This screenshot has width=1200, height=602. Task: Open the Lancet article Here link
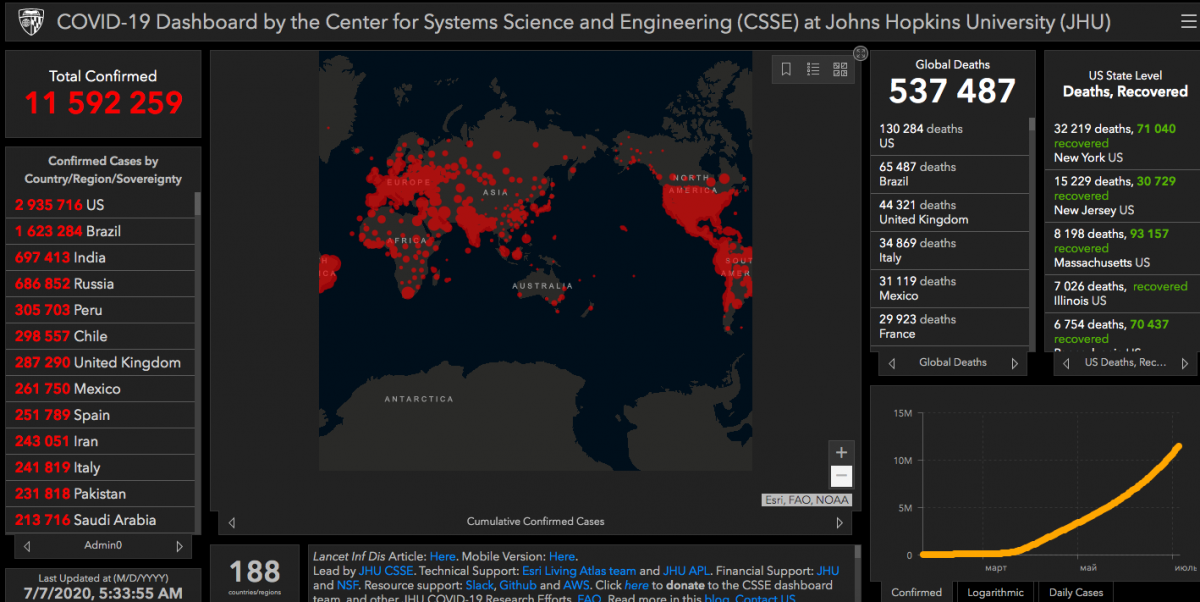442,556
